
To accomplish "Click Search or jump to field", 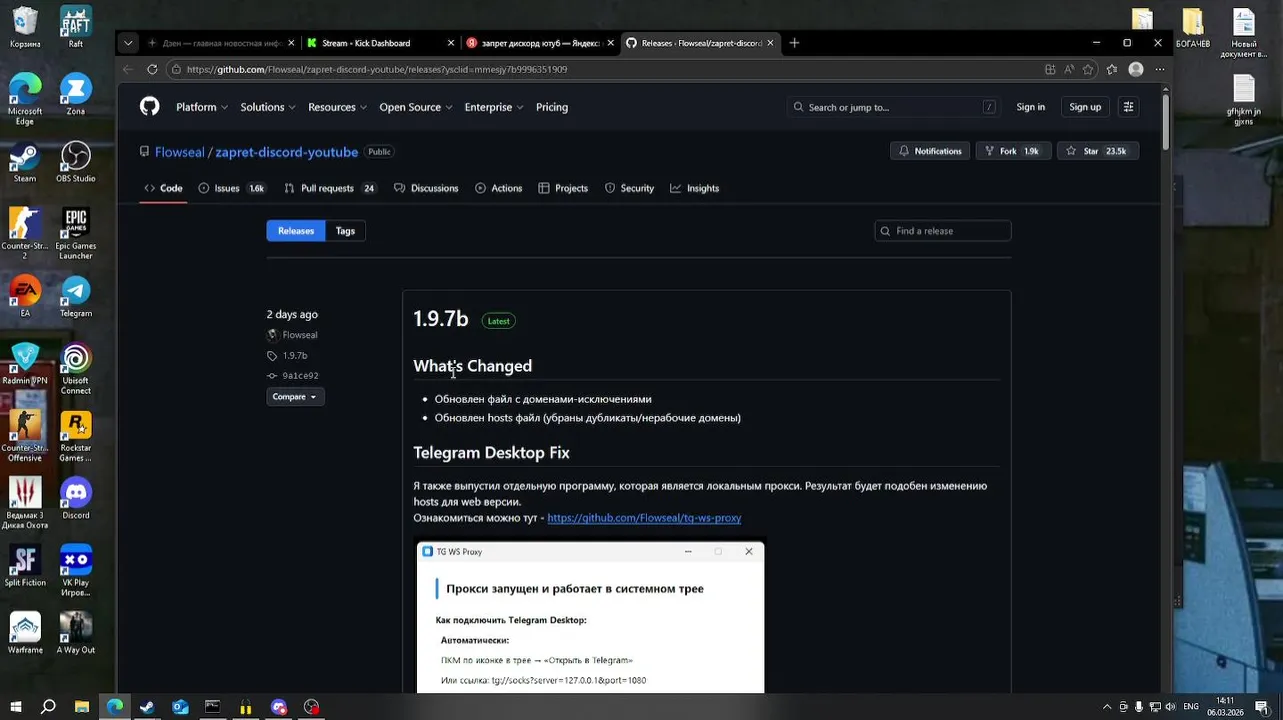I will (x=894, y=107).
